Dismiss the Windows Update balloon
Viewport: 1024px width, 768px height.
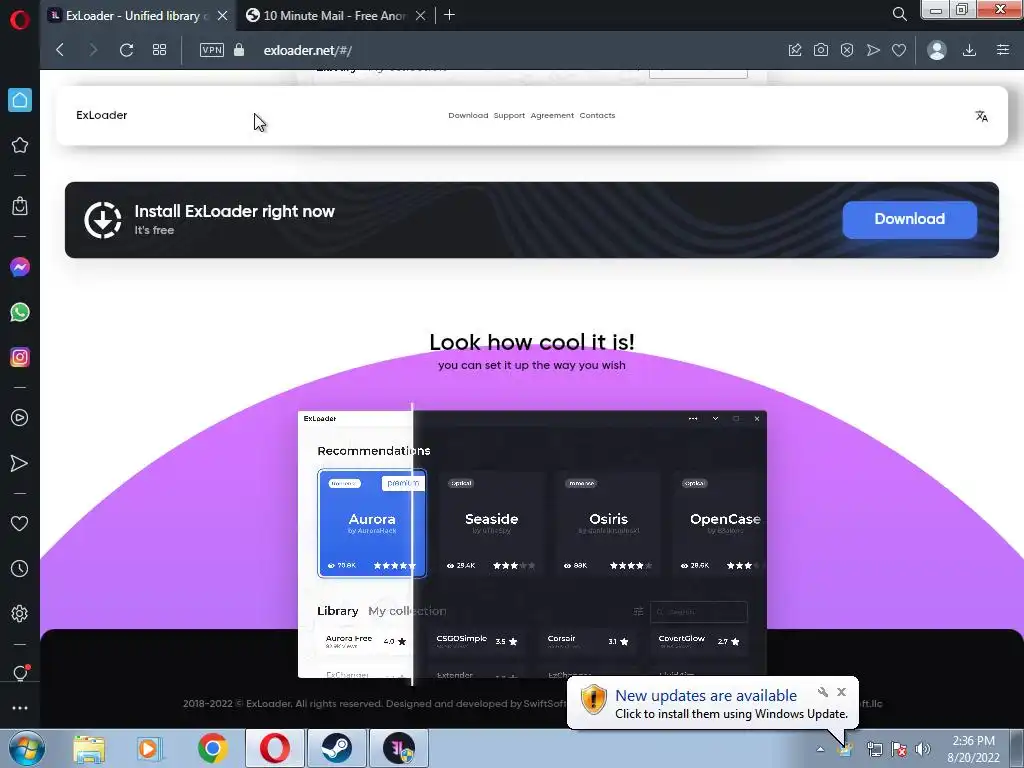pyautogui.click(x=842, y=692)
